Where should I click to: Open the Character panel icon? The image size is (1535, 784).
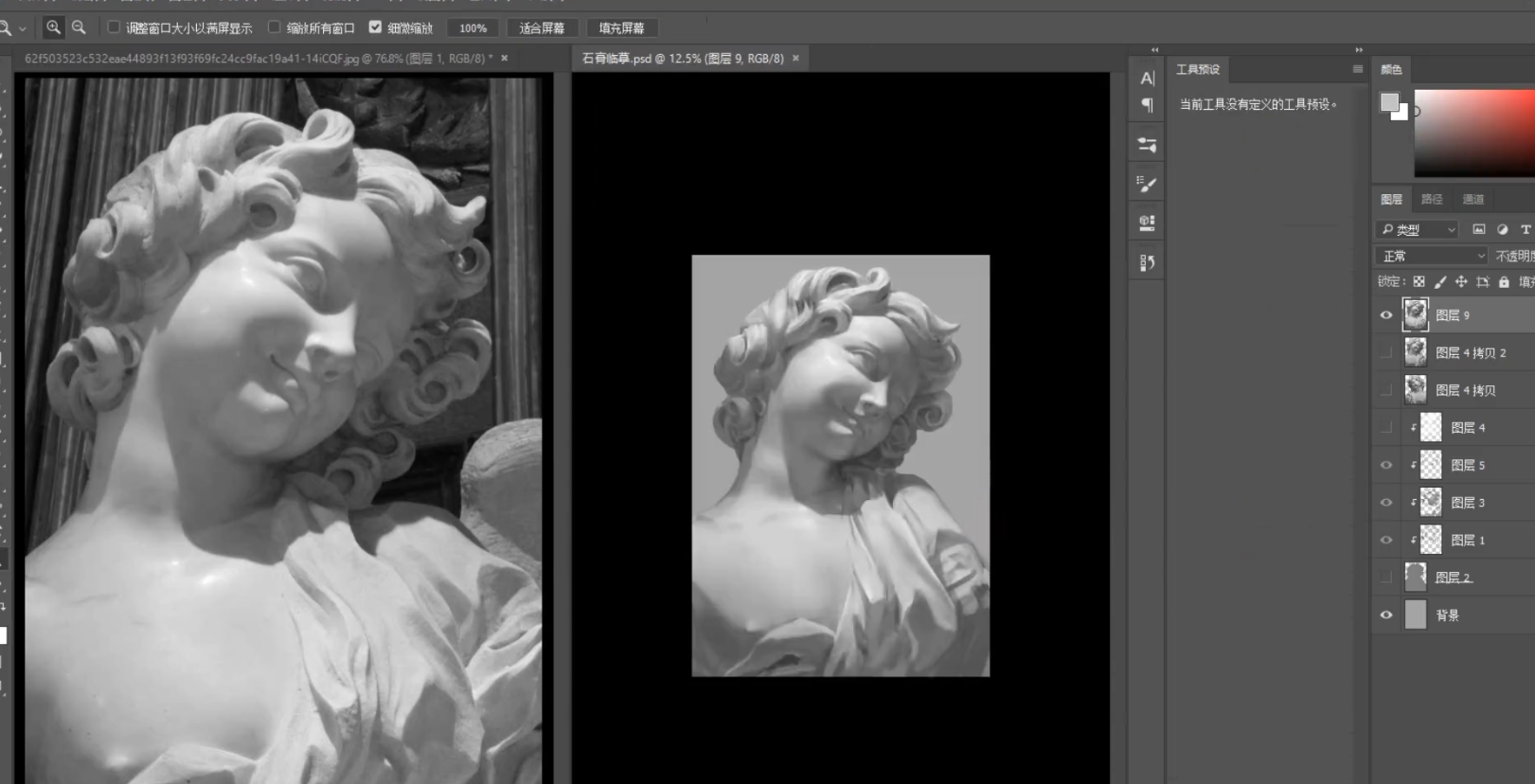coord(1147,79)
